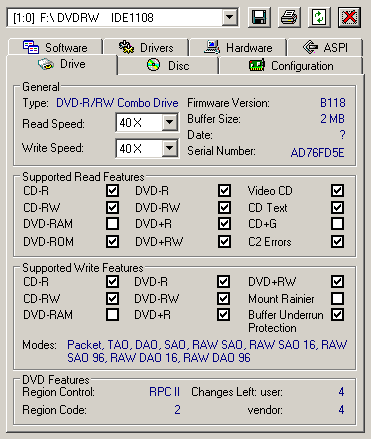371x439 pixels.
Task: Toggle the CD+G read checkbox
Action: [337, 224]
